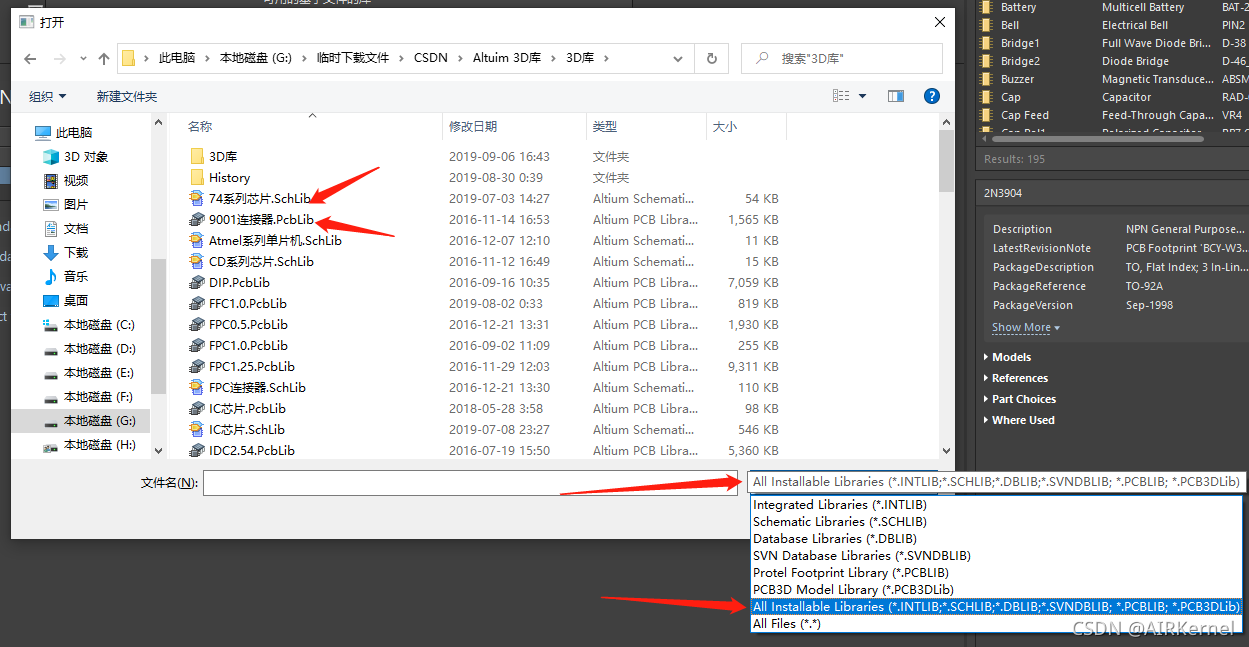Open the dialog help button
Viewport: 1249px width, 647px height.
point(932,96)
